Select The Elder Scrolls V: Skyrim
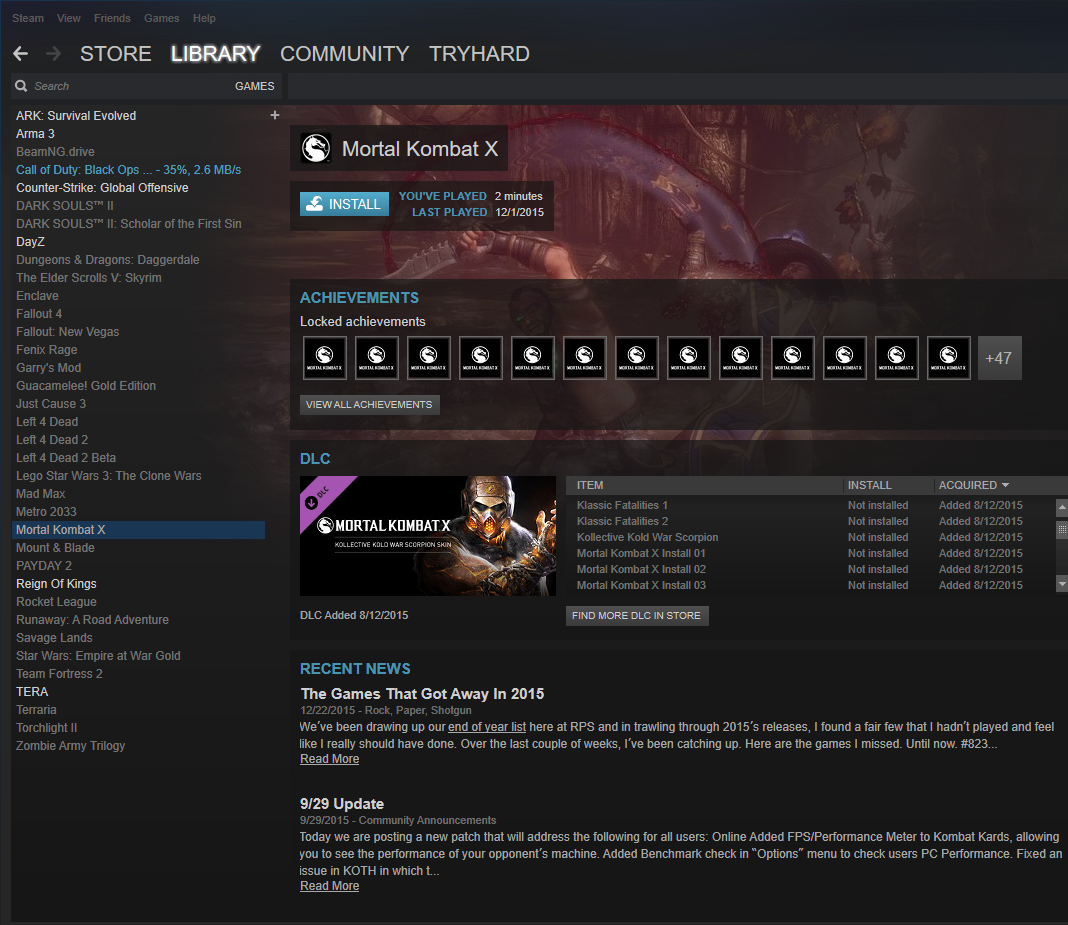Viewport: 1068px width, 925px height. click(x=89, y=278)
